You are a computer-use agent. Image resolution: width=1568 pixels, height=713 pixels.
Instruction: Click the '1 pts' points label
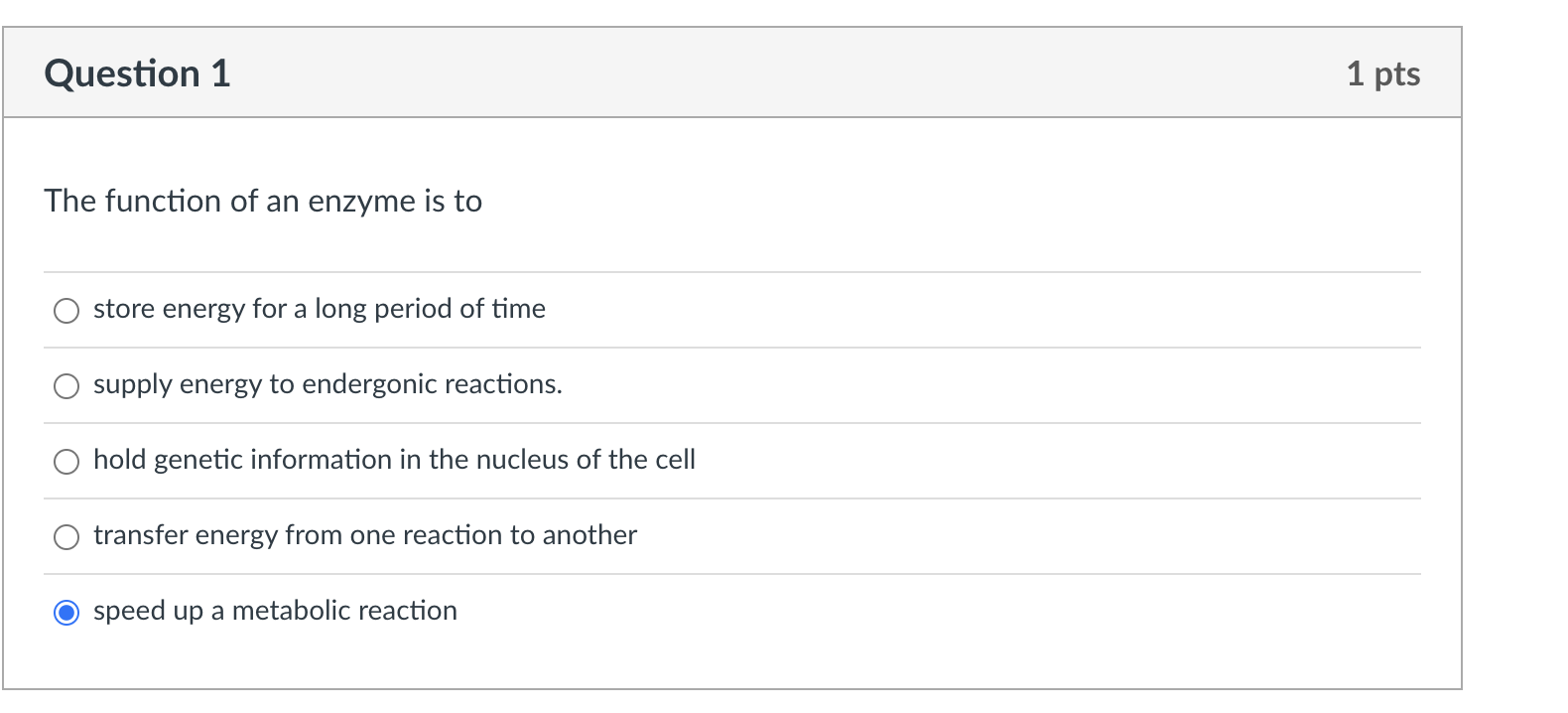point(1382,73)
